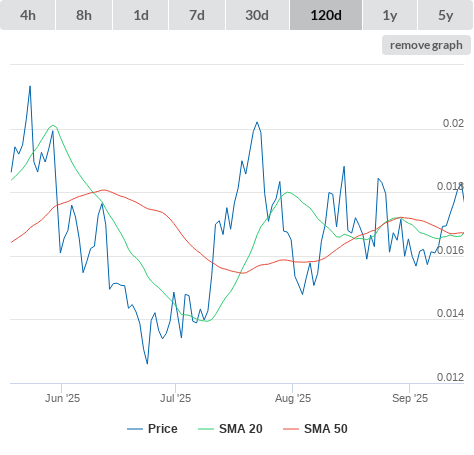Click the remove graph button
474x455 pixels.
coord(426,45)
